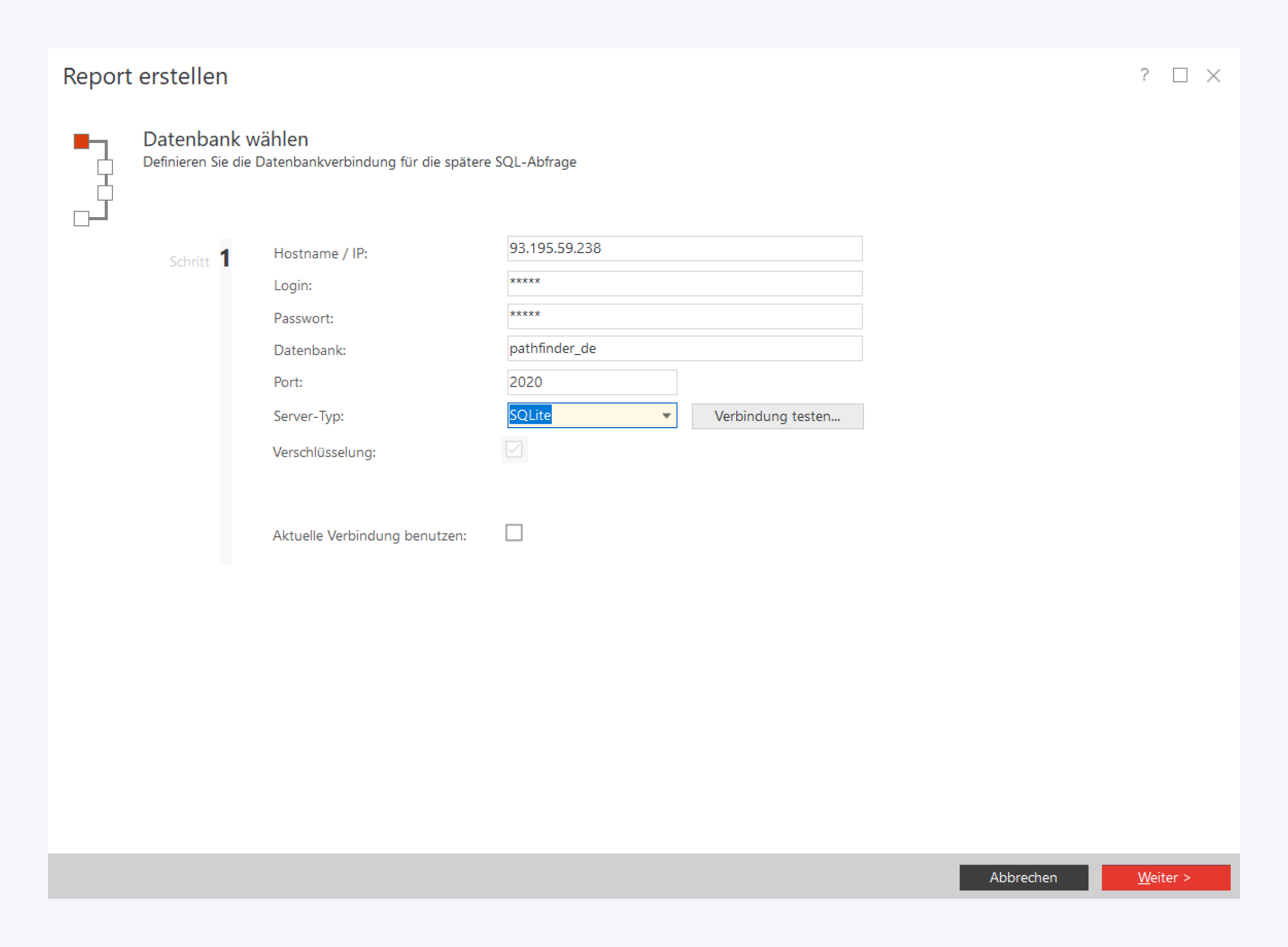Screen dimensions: 1288x947
Task: Click the second wizard step square
Action: (x=105, y=167)
